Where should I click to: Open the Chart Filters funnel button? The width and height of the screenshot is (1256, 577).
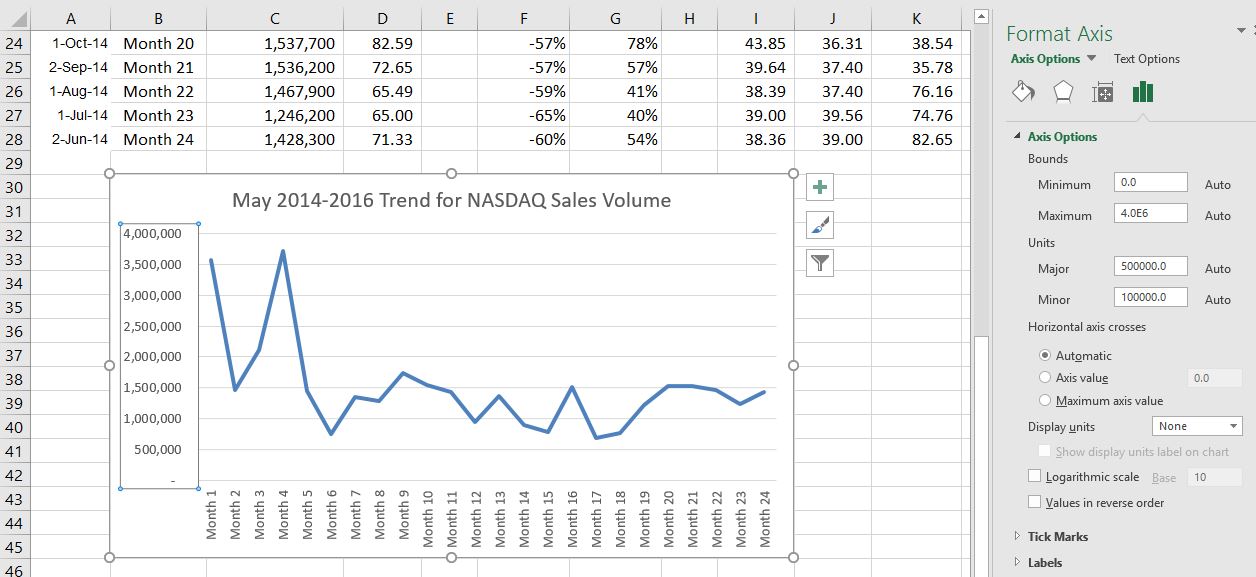click(x=820, y=263)
